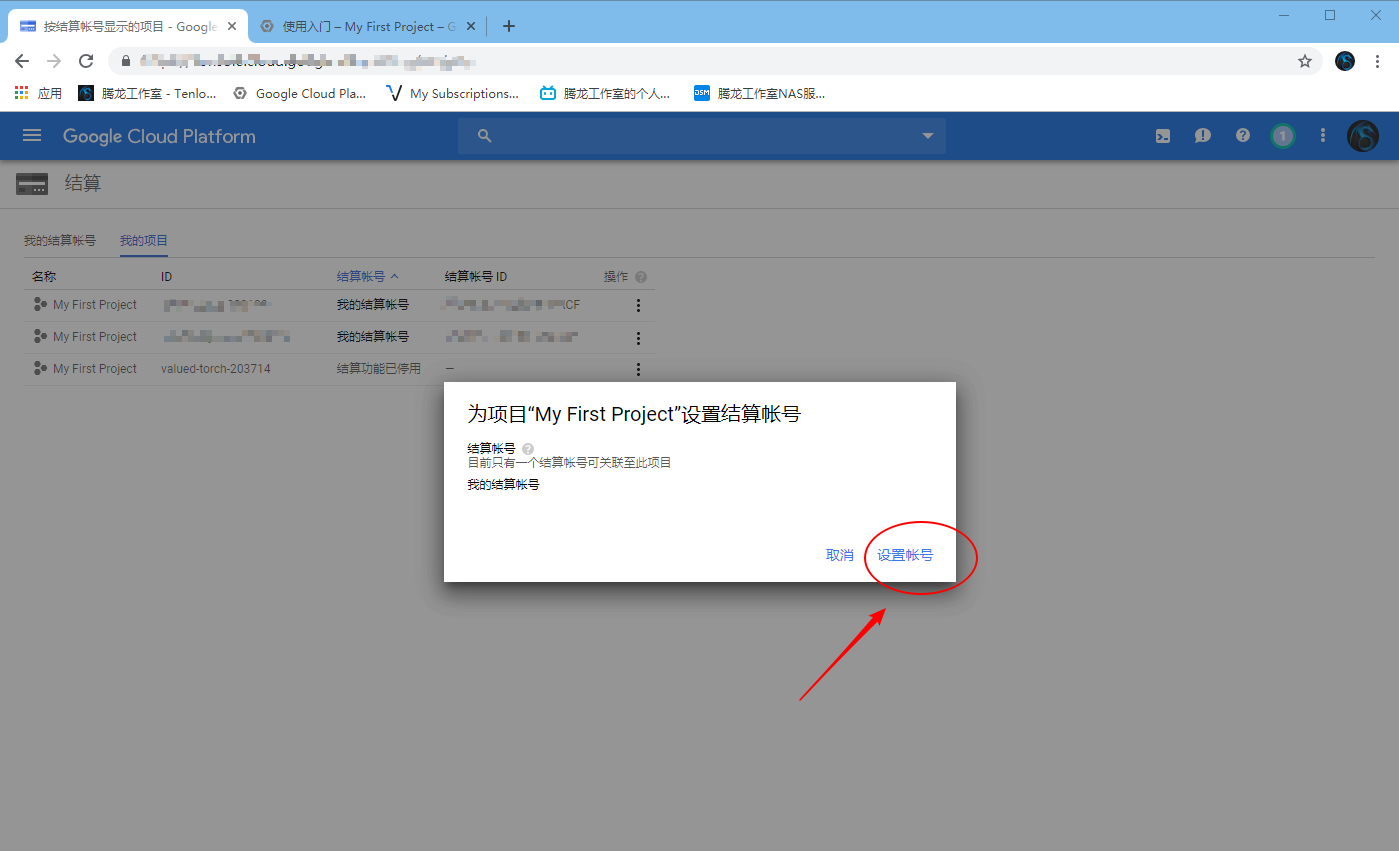Image resolution: width=1399 pixels, height=851 pixels.
Task: Click the billing credit card icon
Action: 32,184
